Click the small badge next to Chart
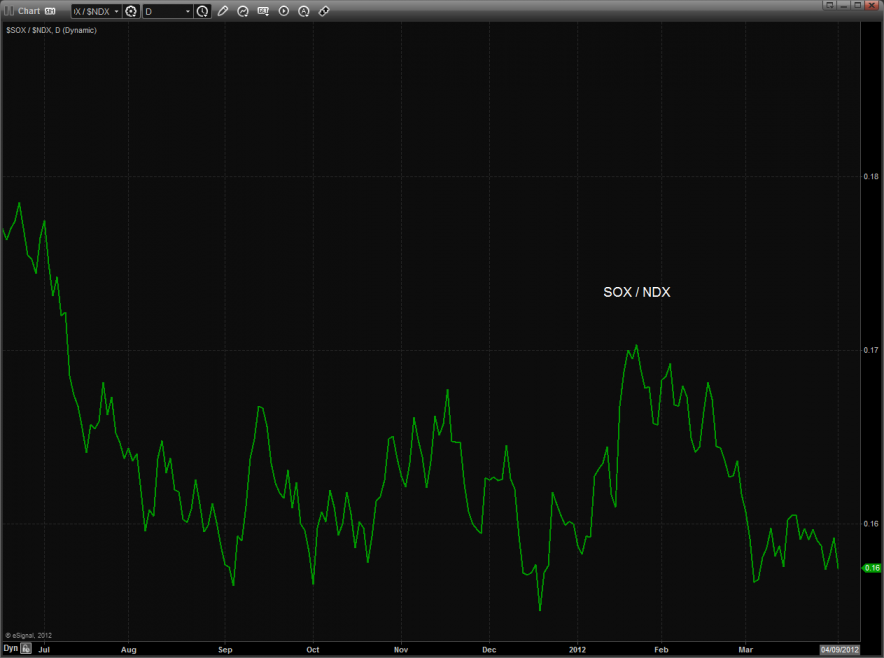884x658 pixels. (50, 11)
